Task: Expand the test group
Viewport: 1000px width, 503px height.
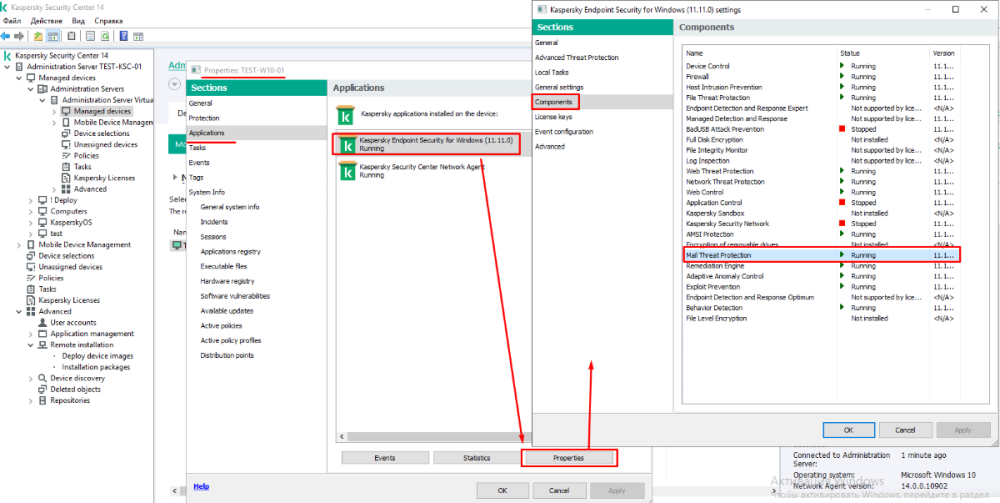Action: [x=31, y=233]
